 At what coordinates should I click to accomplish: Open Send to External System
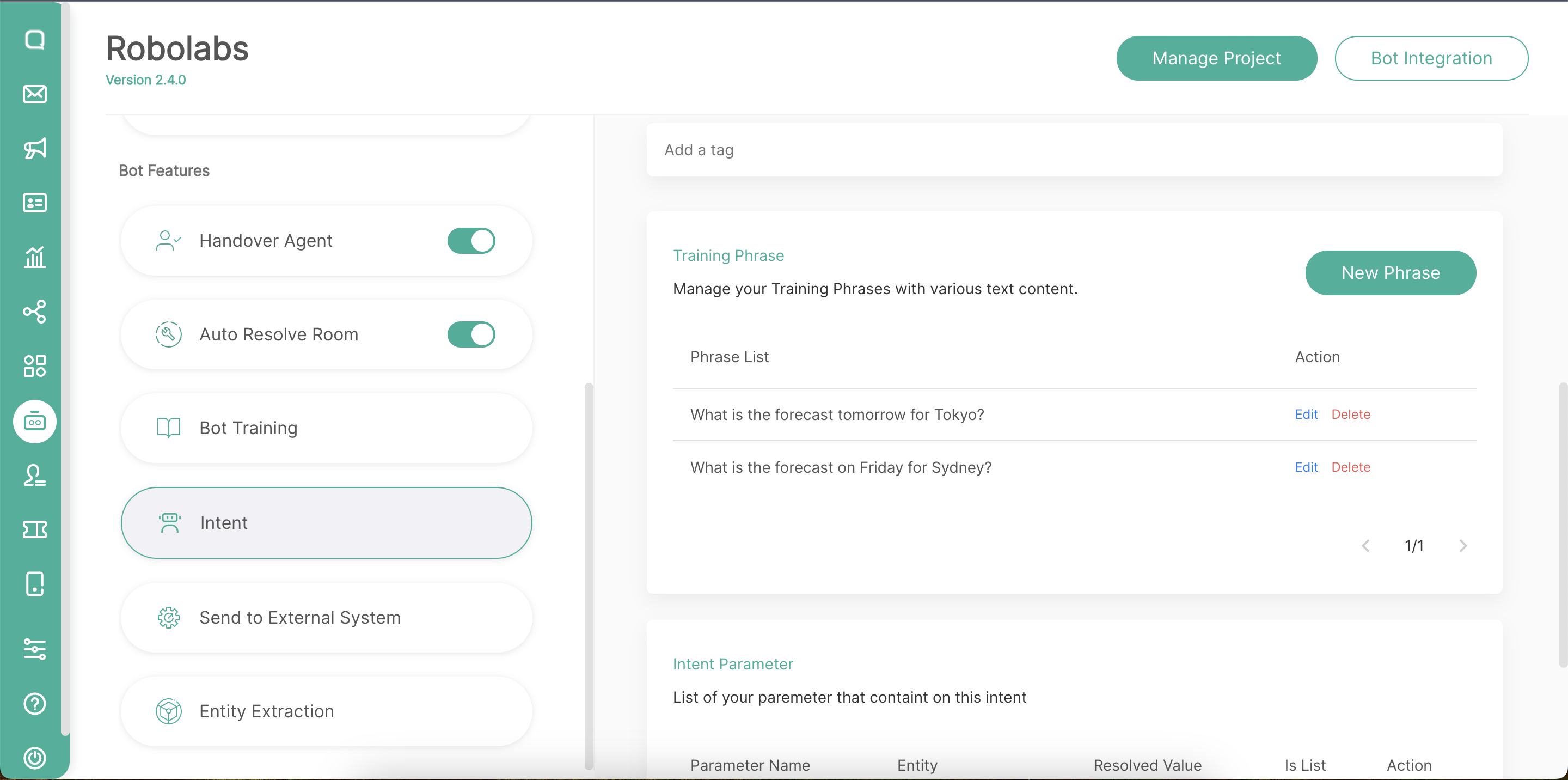tap(326, 618)
